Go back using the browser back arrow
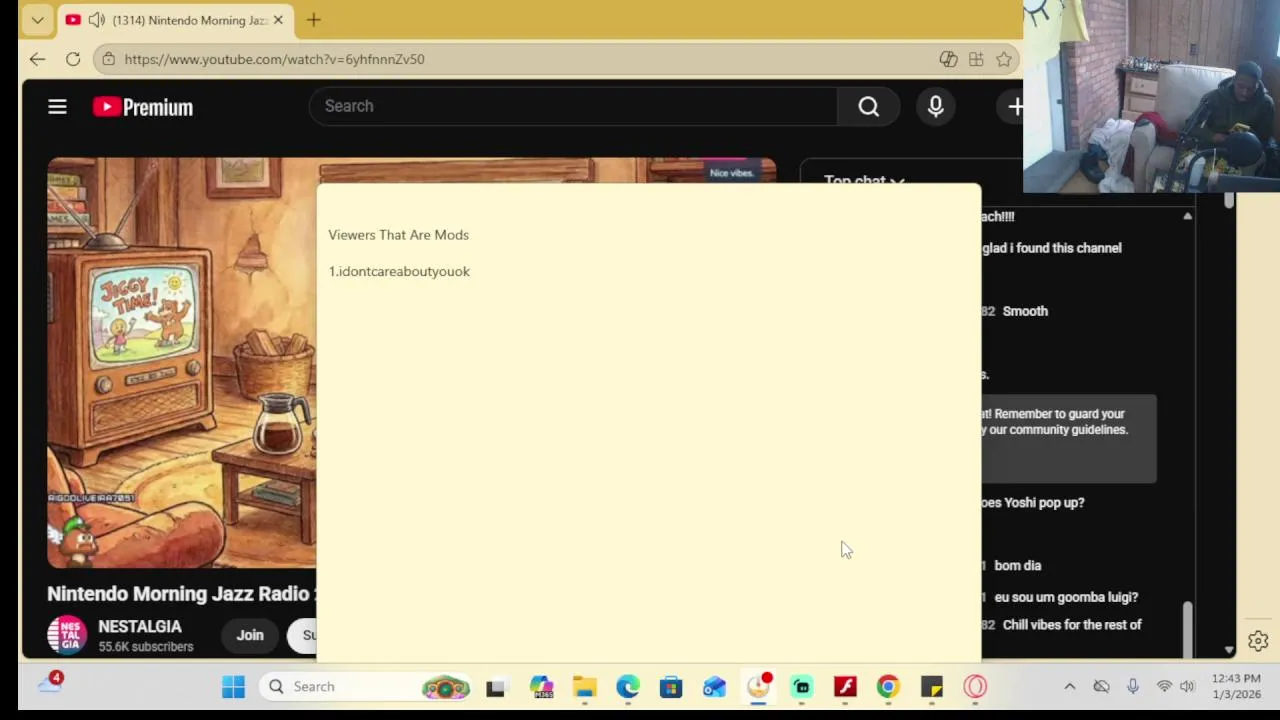The width and height of the screenshot is (1280, 720). pyautogui.click(x=37, y=59)
